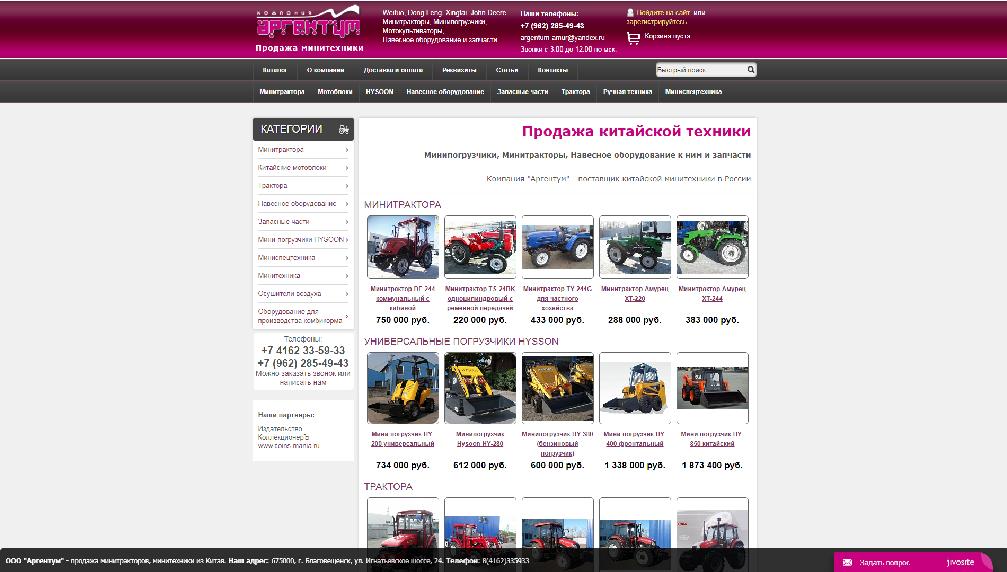This screenshot has height=572, width=1007.
Task: Click the Минитрактор Амурец XT-244 title link
Action: (712, 293)
